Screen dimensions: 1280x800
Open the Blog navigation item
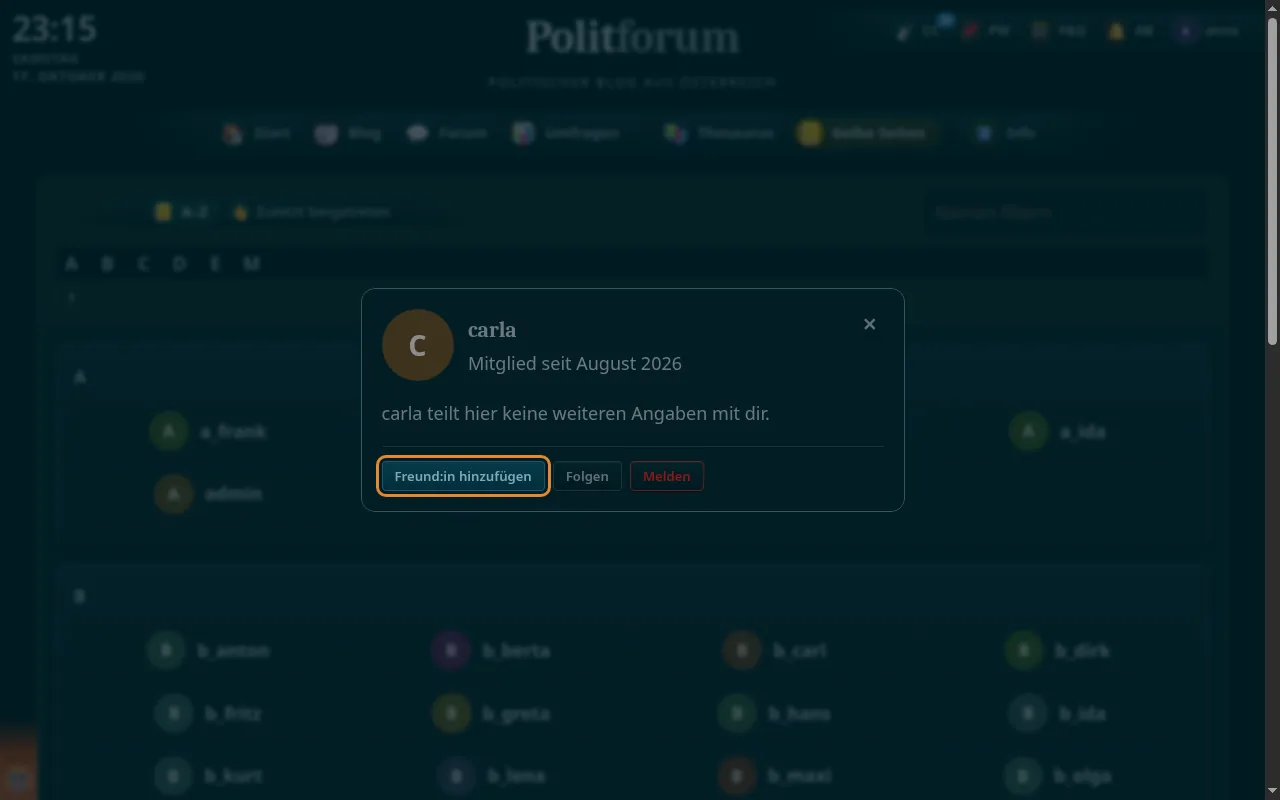click(x=348, y=133)
